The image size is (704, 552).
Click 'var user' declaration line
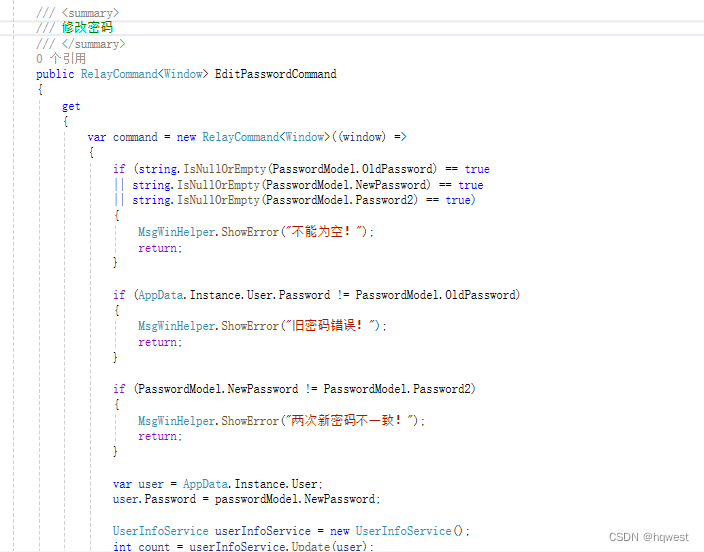pyautogui.click(x=218, y=484)
